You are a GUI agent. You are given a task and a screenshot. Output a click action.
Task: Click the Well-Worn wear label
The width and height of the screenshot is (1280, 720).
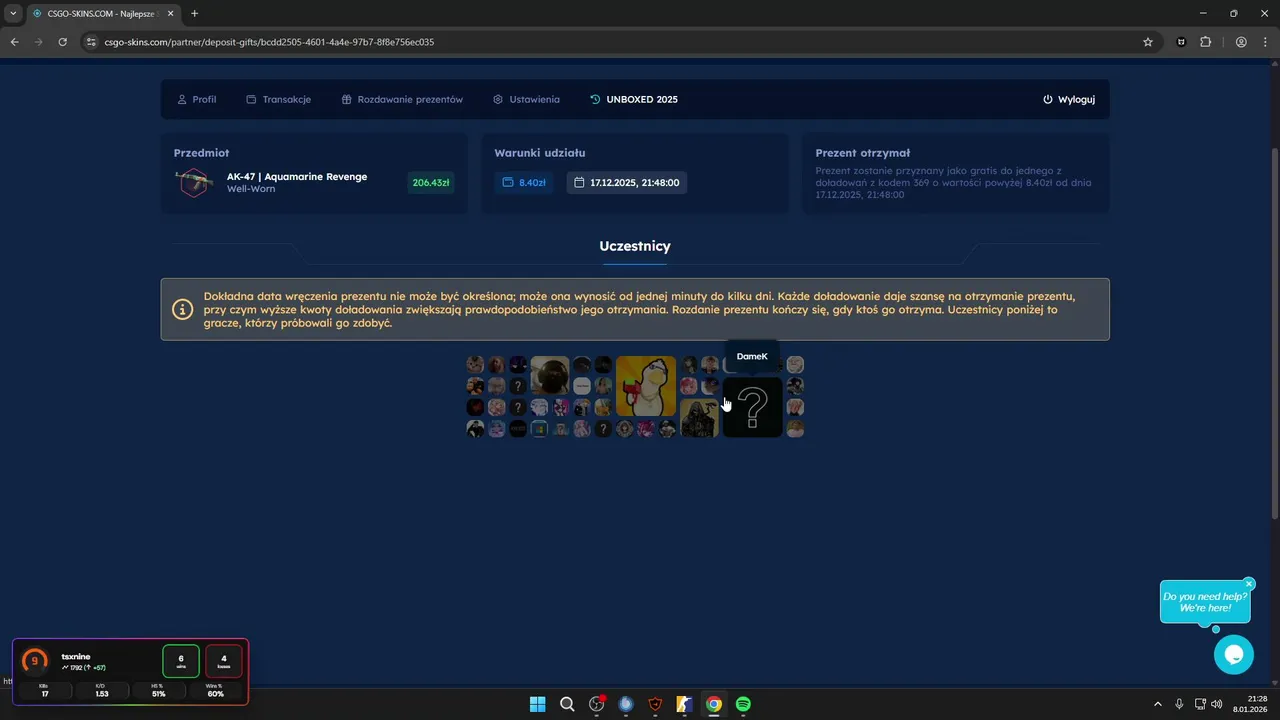251,189
